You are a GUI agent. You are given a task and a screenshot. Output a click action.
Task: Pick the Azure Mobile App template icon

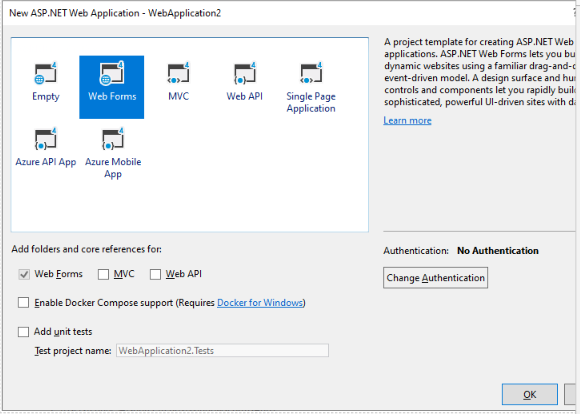point(112,139)
